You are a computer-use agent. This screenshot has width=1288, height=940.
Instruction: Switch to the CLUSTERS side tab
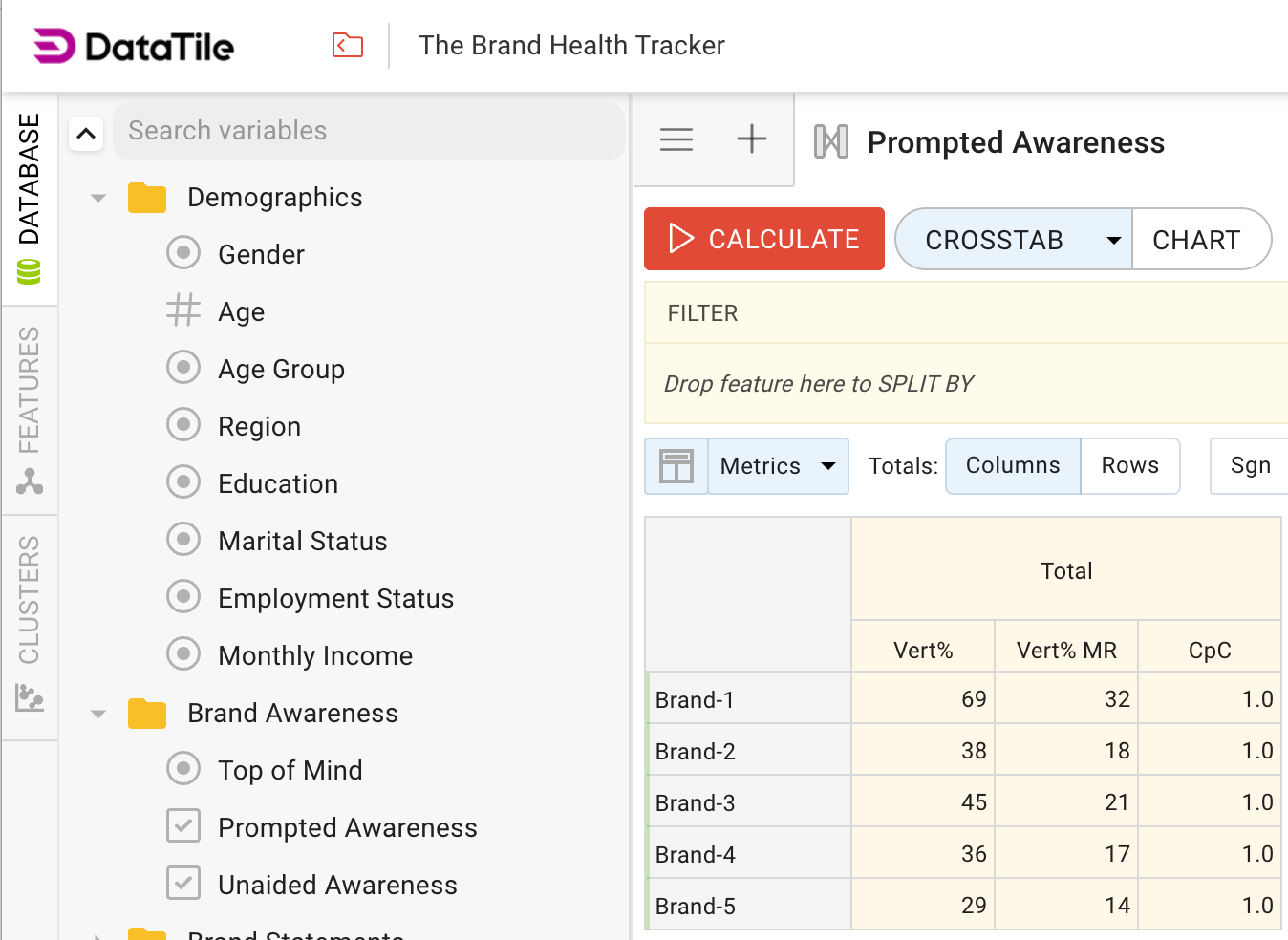[30, 628]
